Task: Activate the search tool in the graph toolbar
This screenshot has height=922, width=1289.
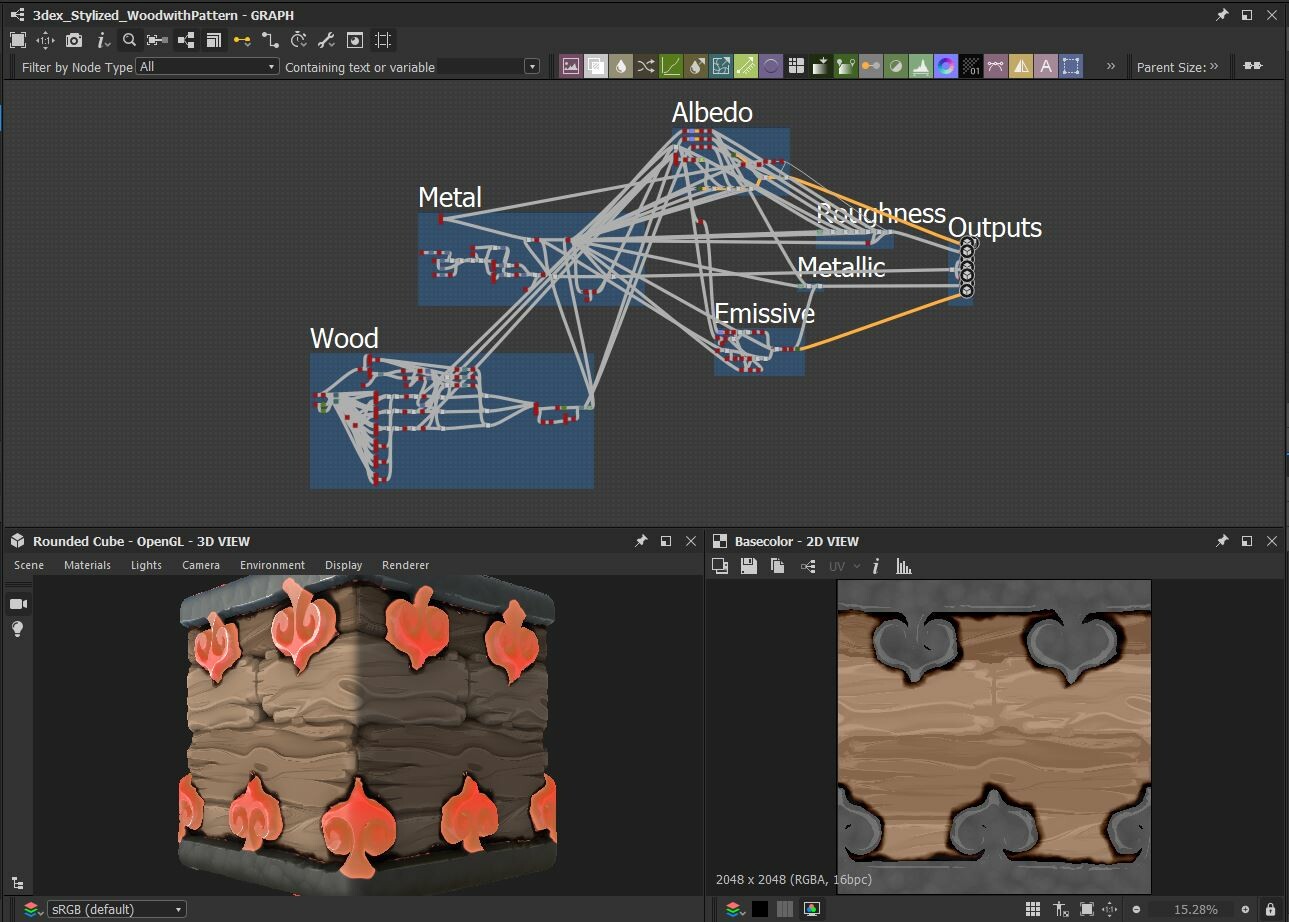Action: pyautogui.click(x=129, y=40)
